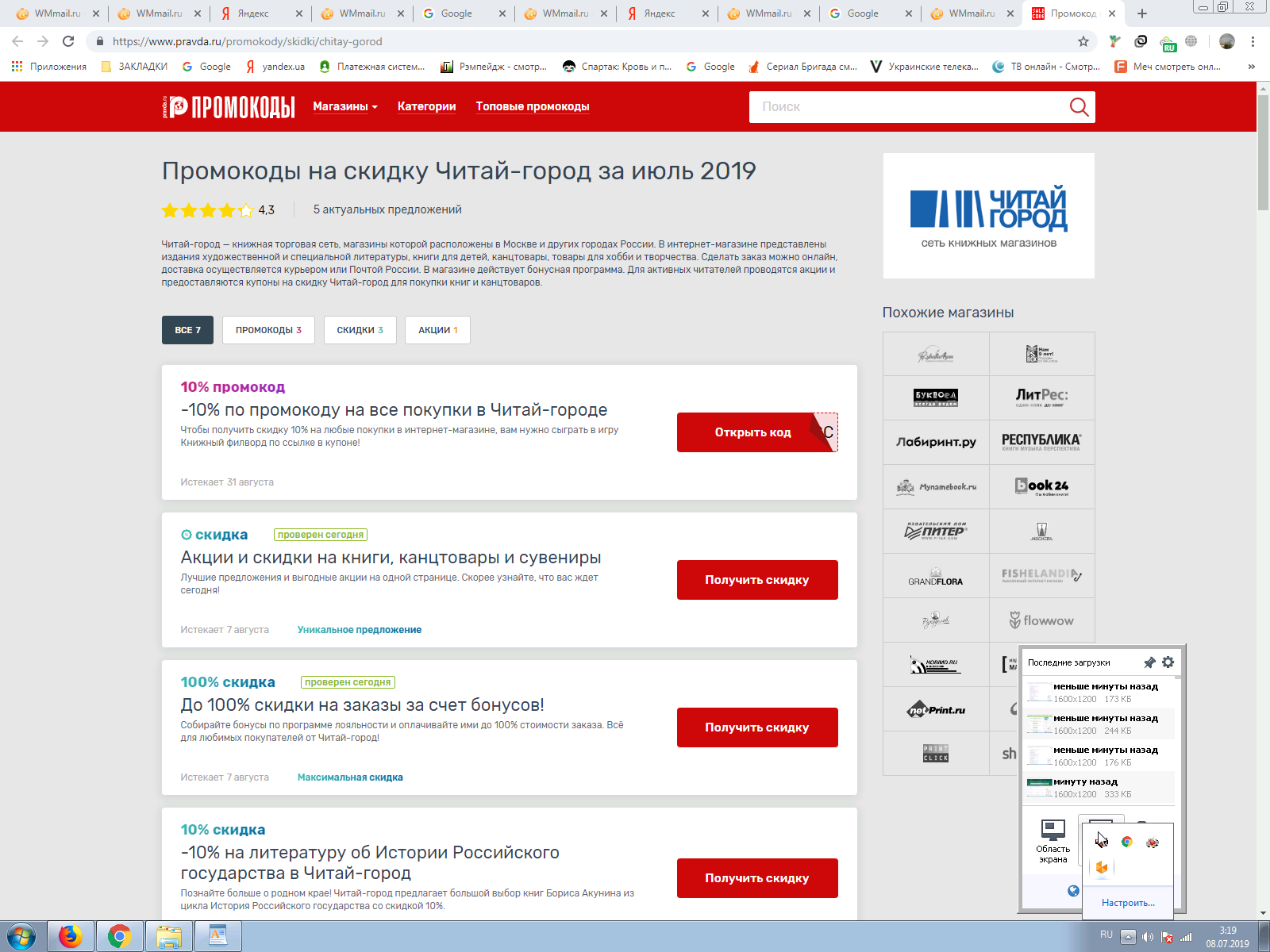Open Chrome's three-dot menu
1270x952 pixels.
(1253, 41)
